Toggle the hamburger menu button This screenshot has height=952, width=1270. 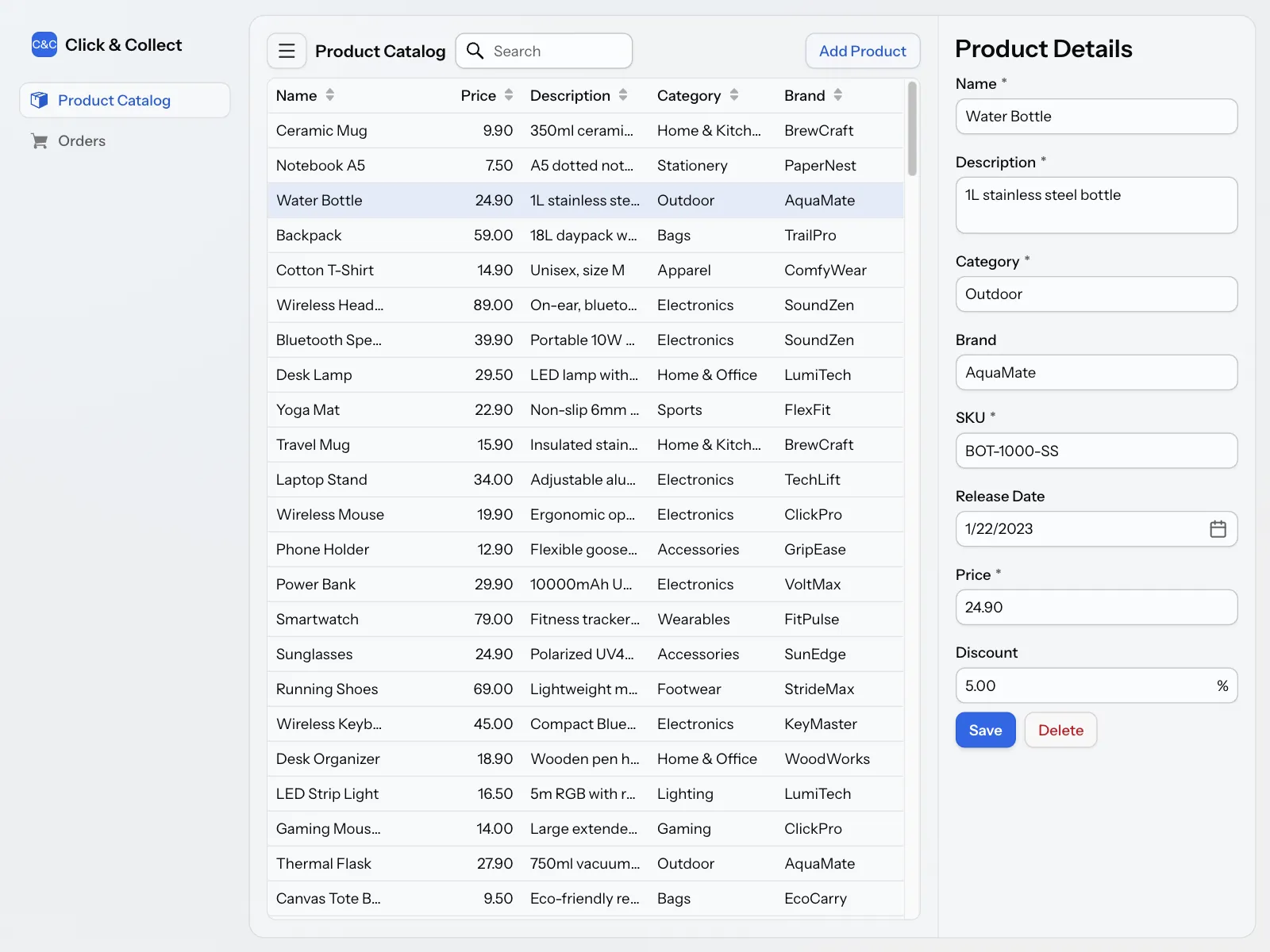coord(287,51)
